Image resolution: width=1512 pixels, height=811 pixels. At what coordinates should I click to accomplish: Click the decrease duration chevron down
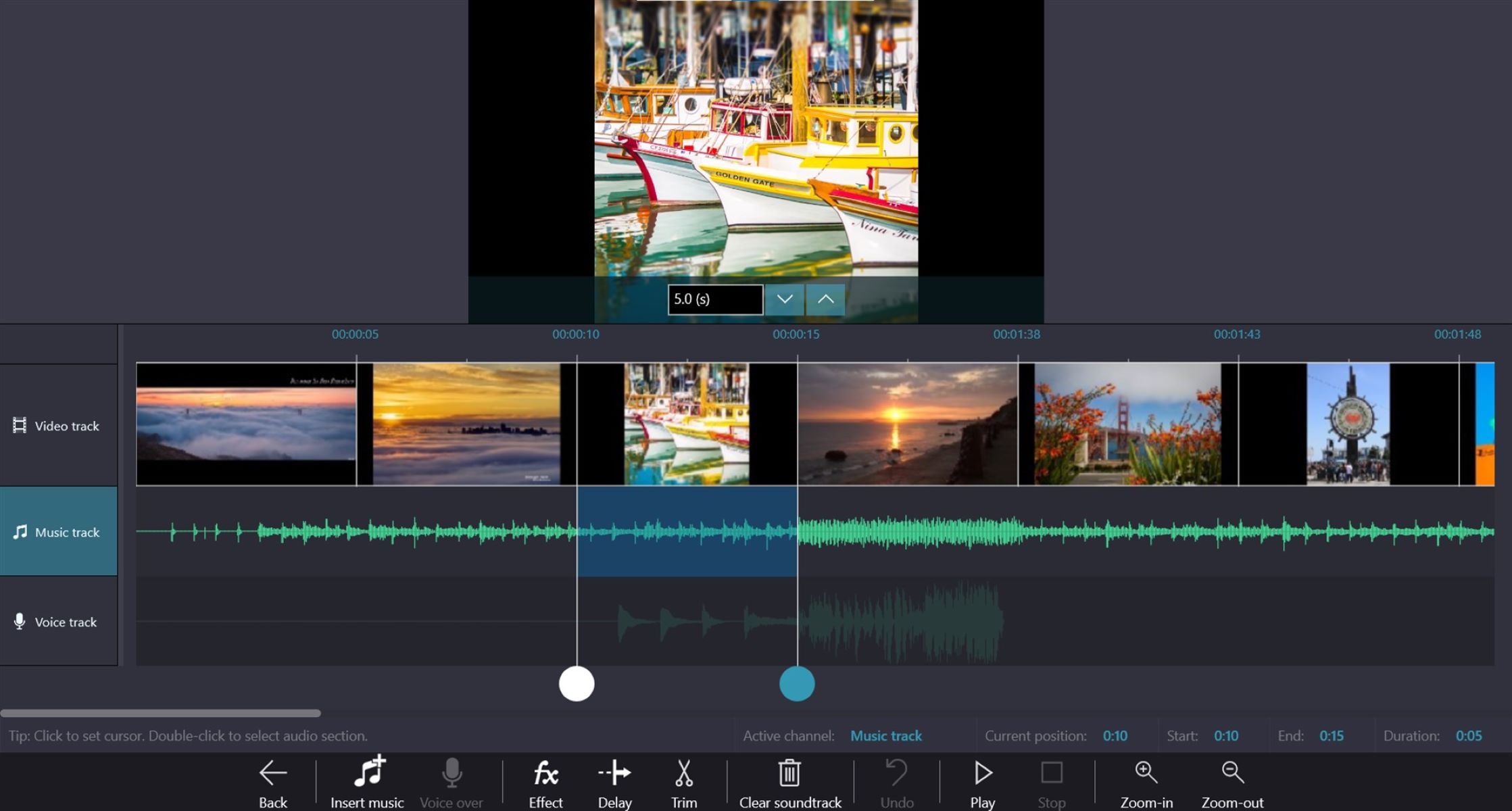point(784,298)
